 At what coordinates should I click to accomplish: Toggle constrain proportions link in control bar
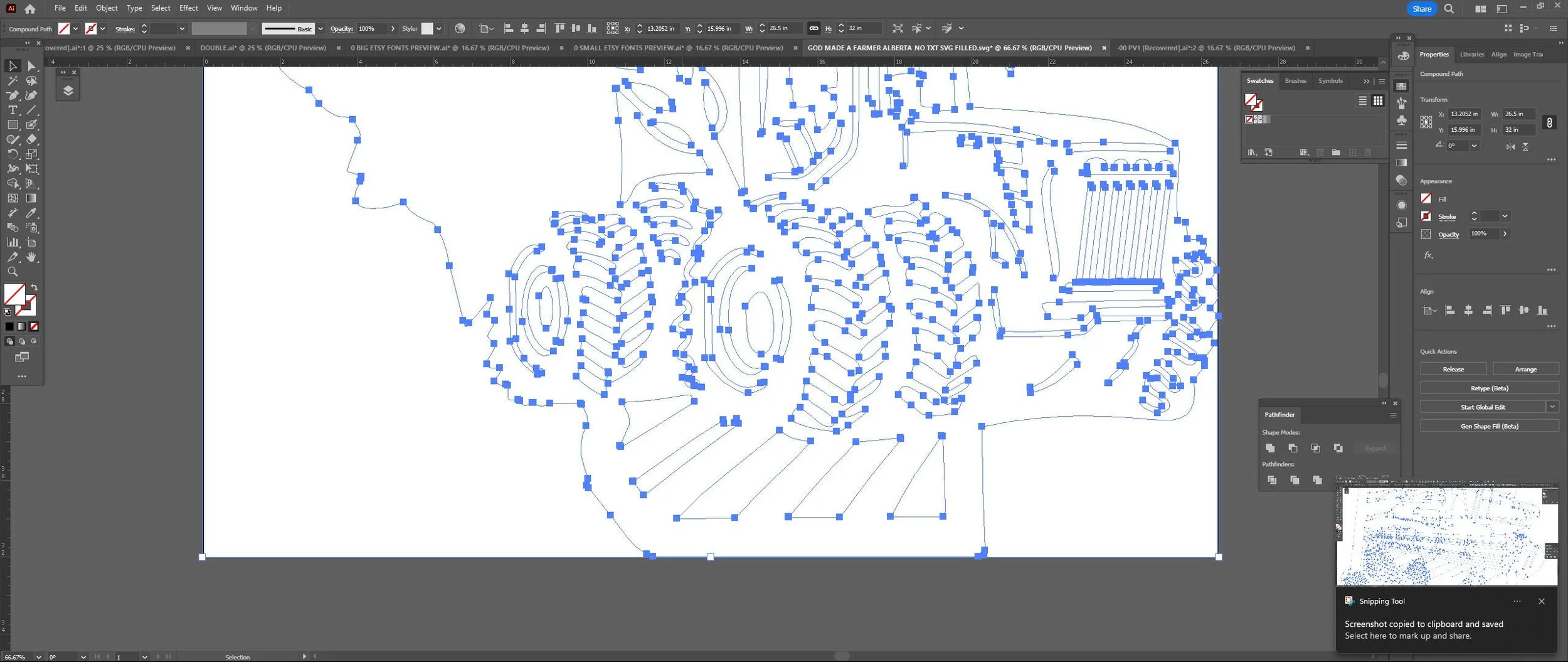813,28
